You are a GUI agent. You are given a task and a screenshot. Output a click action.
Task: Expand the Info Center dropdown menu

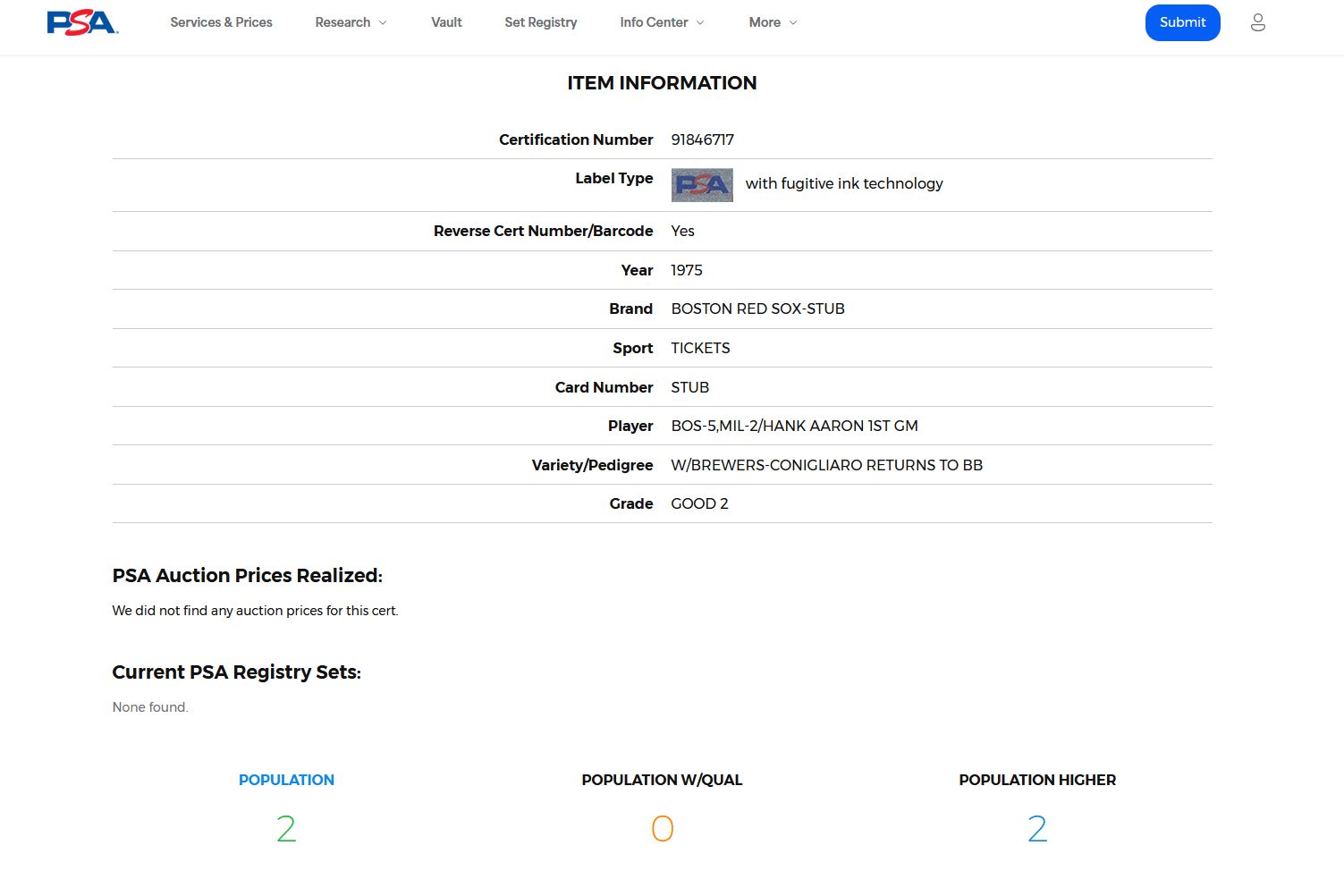662,22
